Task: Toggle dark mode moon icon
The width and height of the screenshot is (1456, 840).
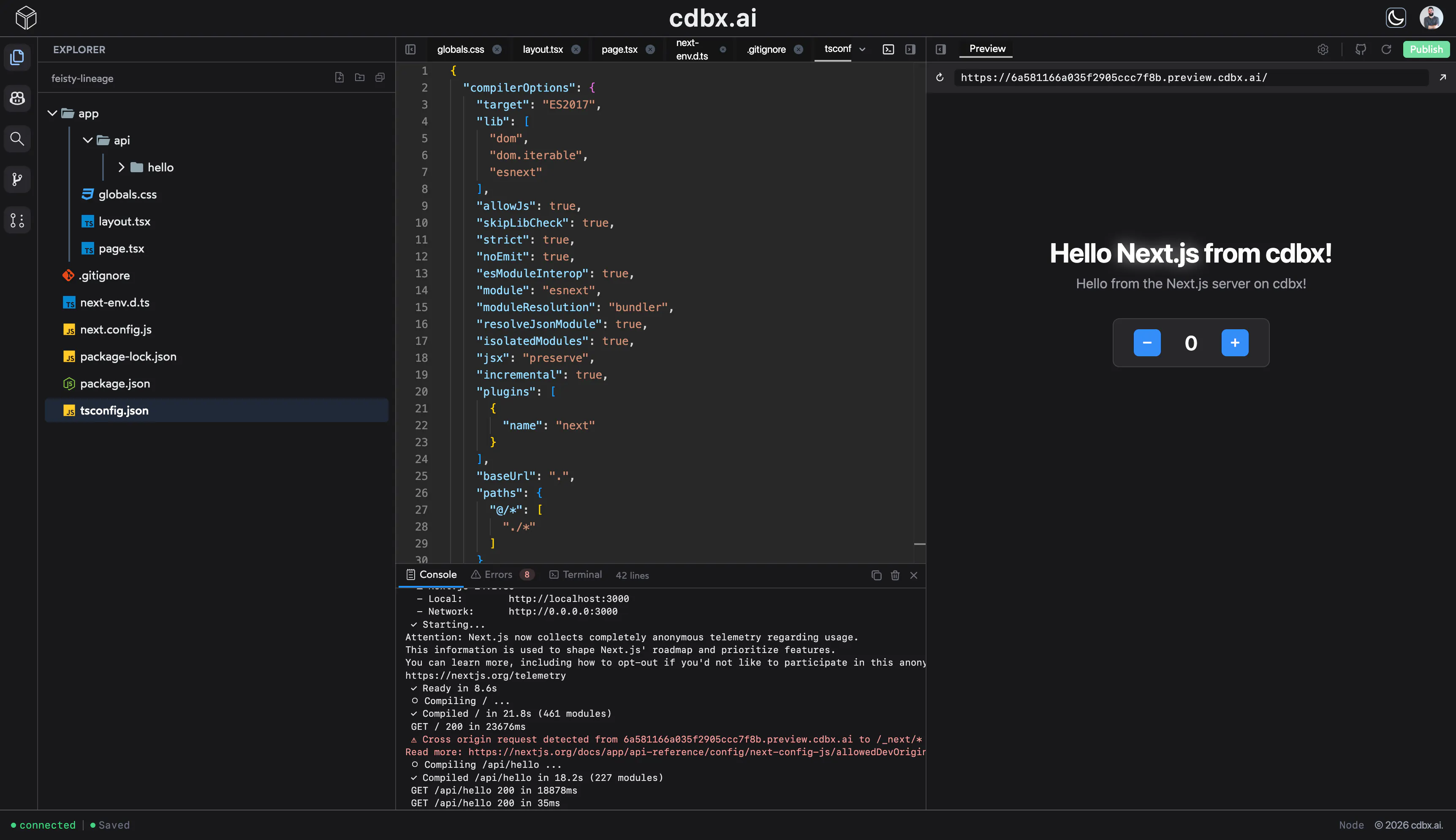Action: tap(1396, 18)
